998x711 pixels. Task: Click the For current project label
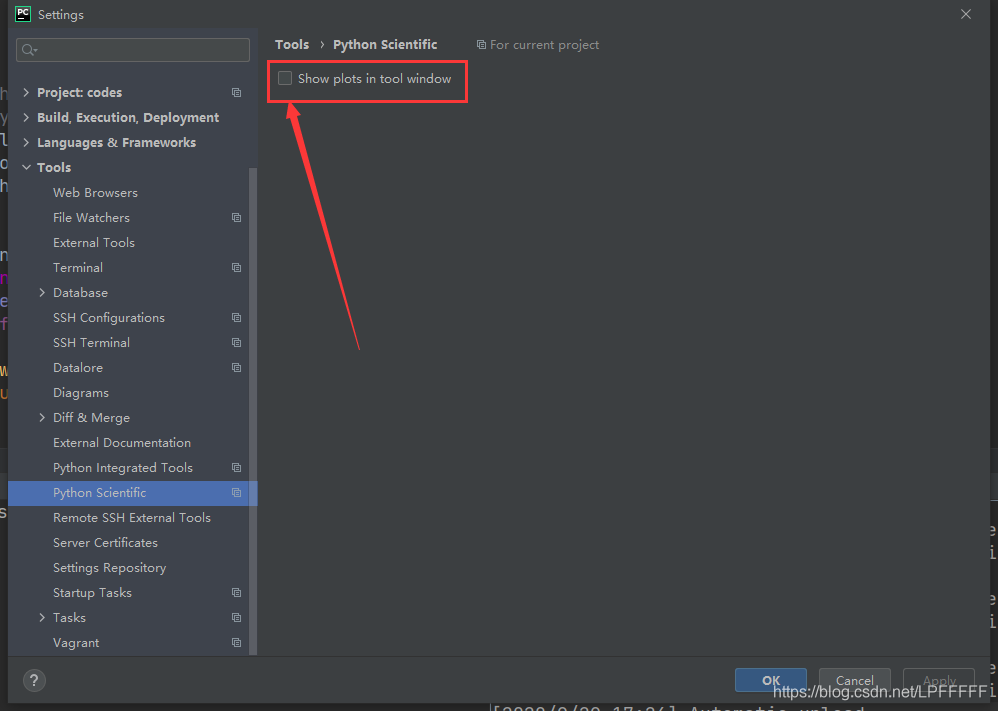544,45
